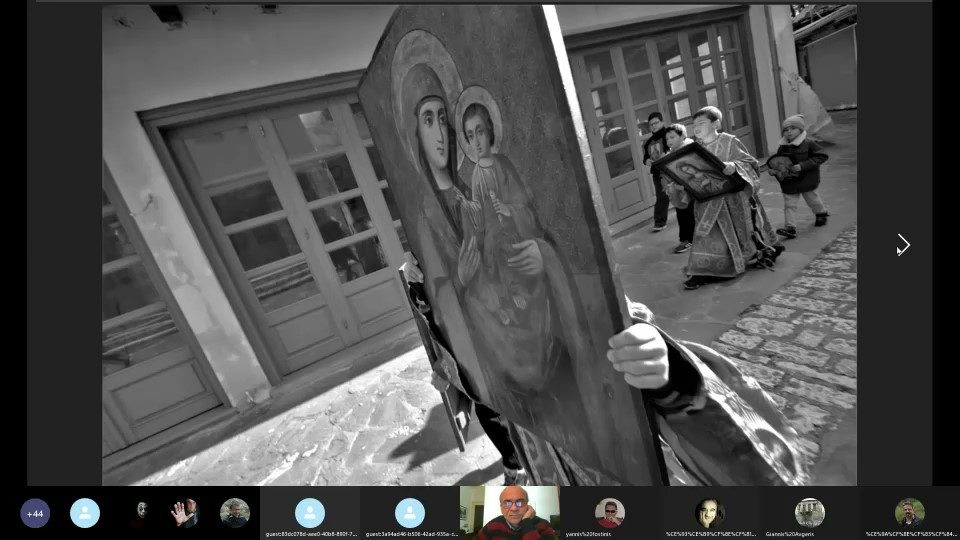Select the yannis%20fostinis participant tile
Viewport: 960px width, 540px height.
tap(610, 513)
